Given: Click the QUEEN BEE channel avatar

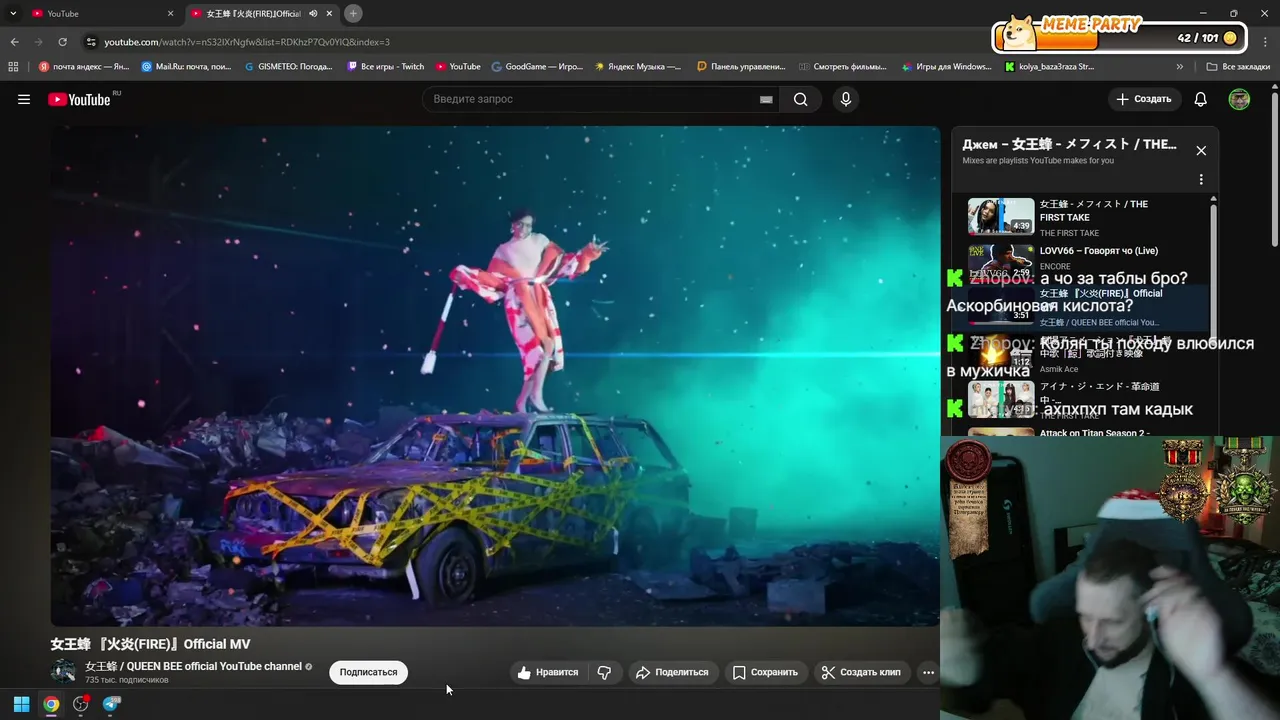Looking at the screenshot, I should (x=63, y=672).
